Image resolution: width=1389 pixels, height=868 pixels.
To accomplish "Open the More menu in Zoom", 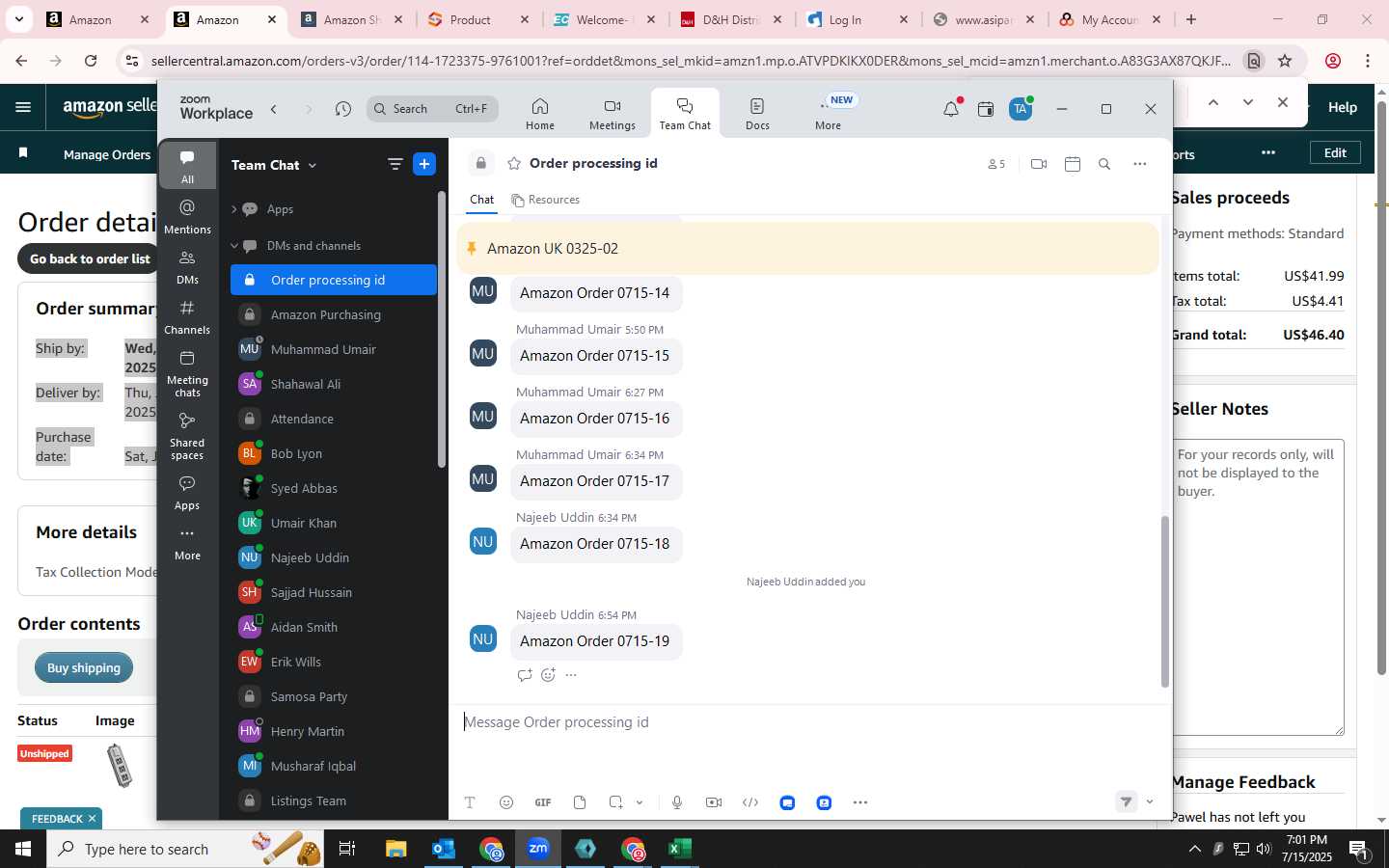I will 828,114.
